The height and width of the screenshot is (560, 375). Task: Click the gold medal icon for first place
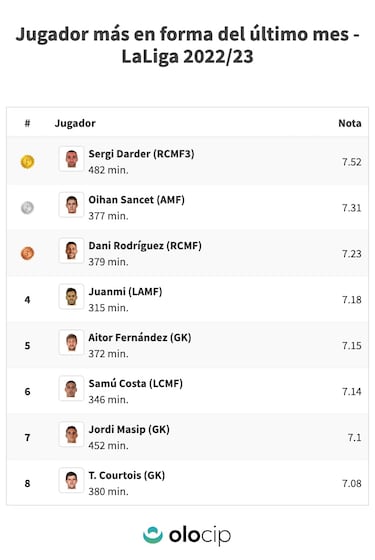pyautogui.click(x=28, y=162)
